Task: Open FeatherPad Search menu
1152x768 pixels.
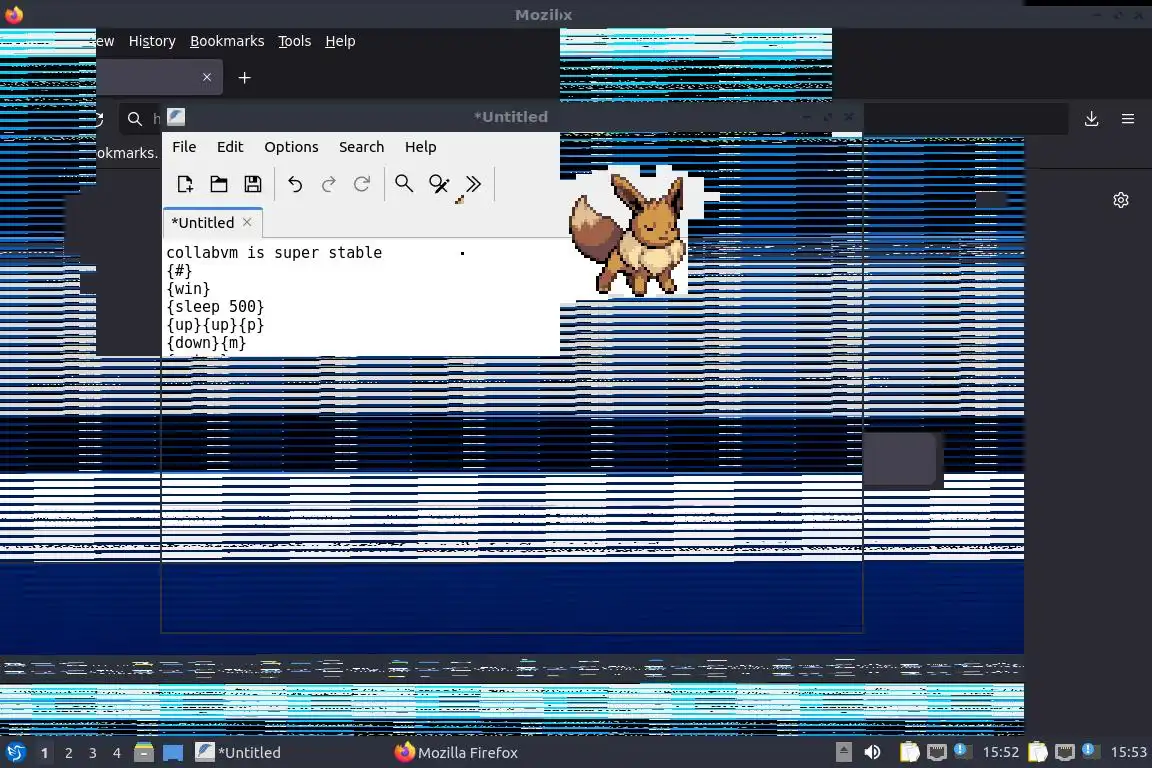Action: pos(361,147)
